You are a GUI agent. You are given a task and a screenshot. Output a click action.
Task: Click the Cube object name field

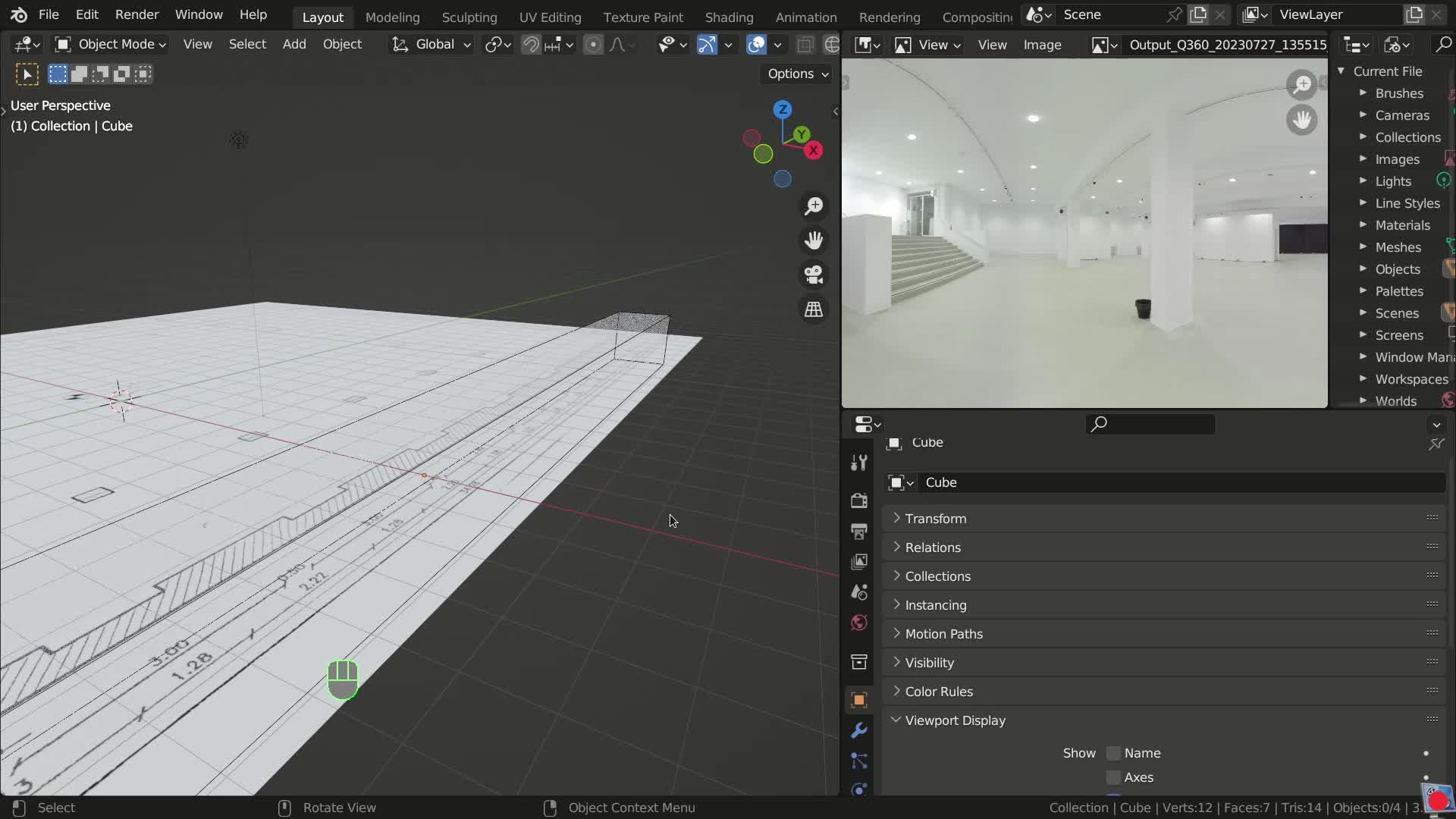1180,482
